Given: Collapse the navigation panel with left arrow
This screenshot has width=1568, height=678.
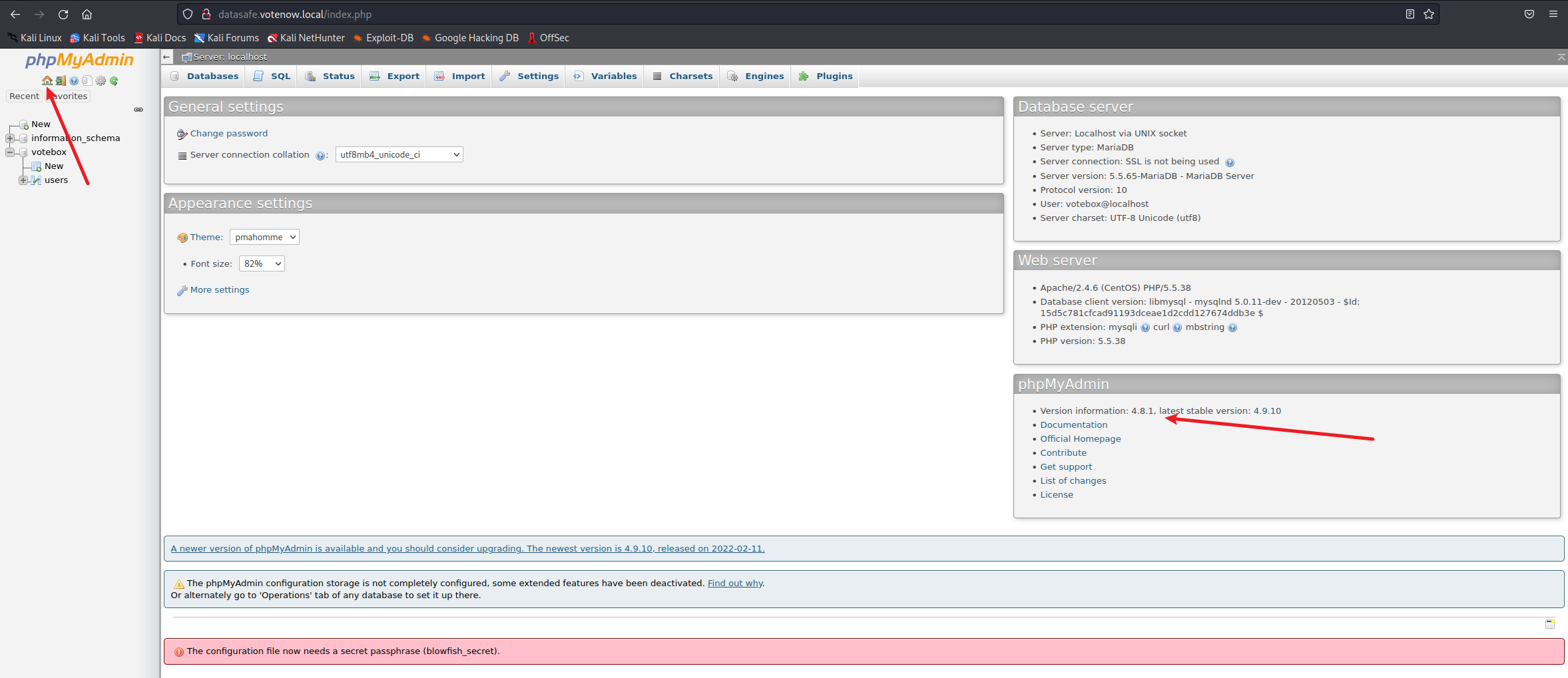Looking at the screenshot, I should pos(167,57).
